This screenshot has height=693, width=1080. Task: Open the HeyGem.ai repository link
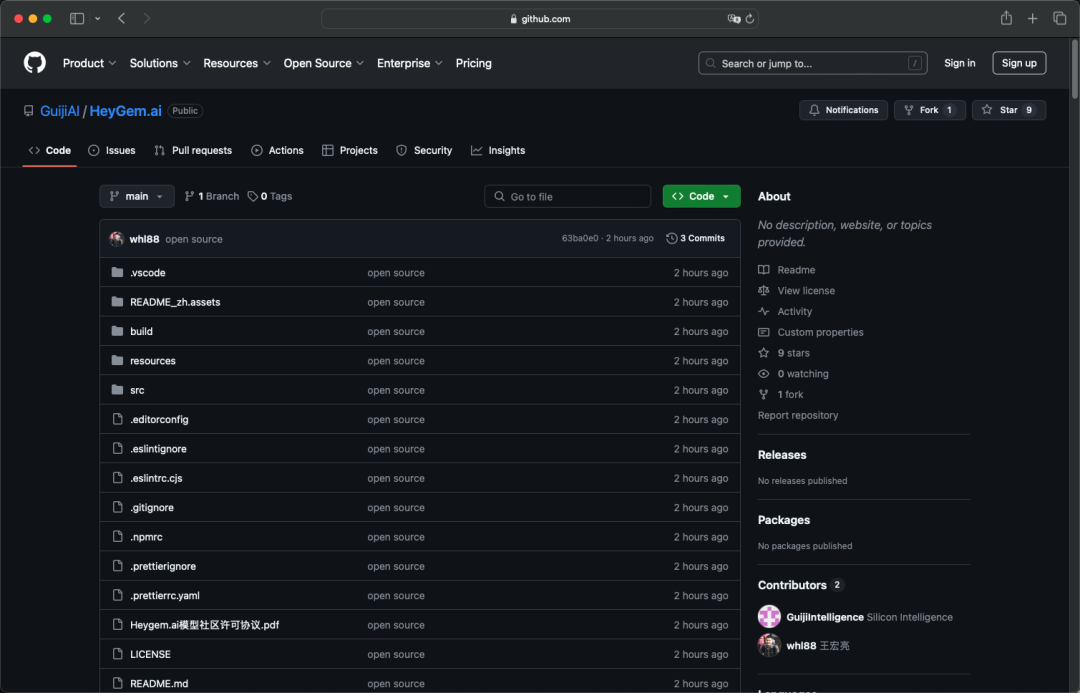coord(125,111)
